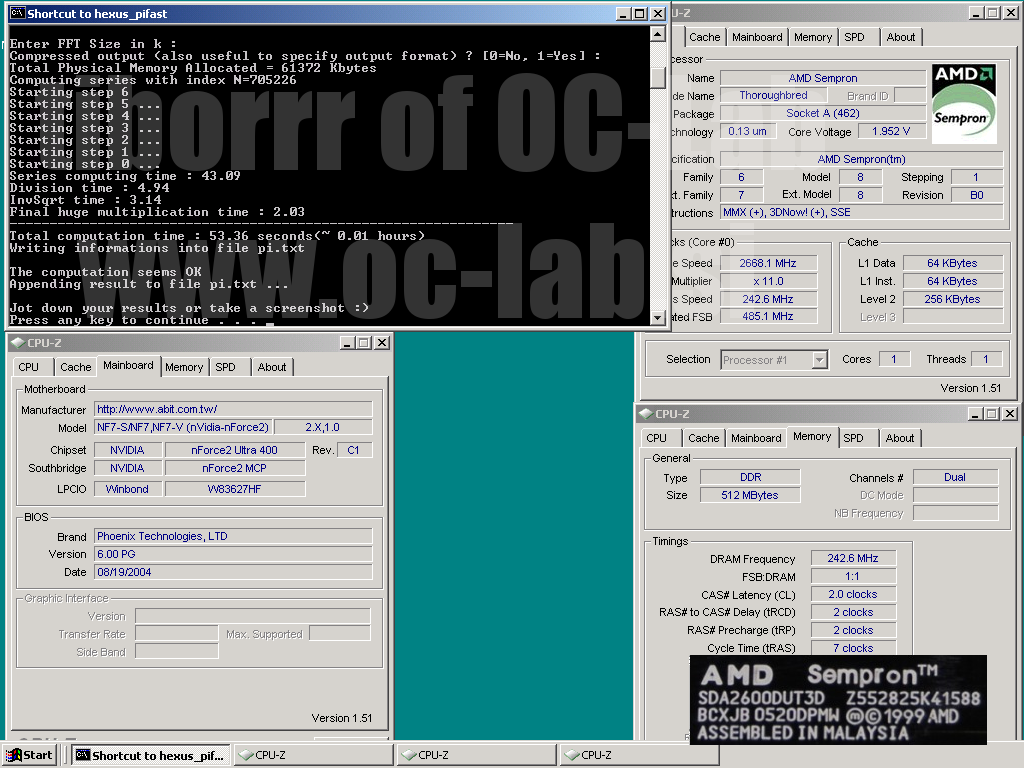1024x768 pixels.
Task: Click the motherboard Model NF7-S/NF7 field
Action: (x=182, y=427)
